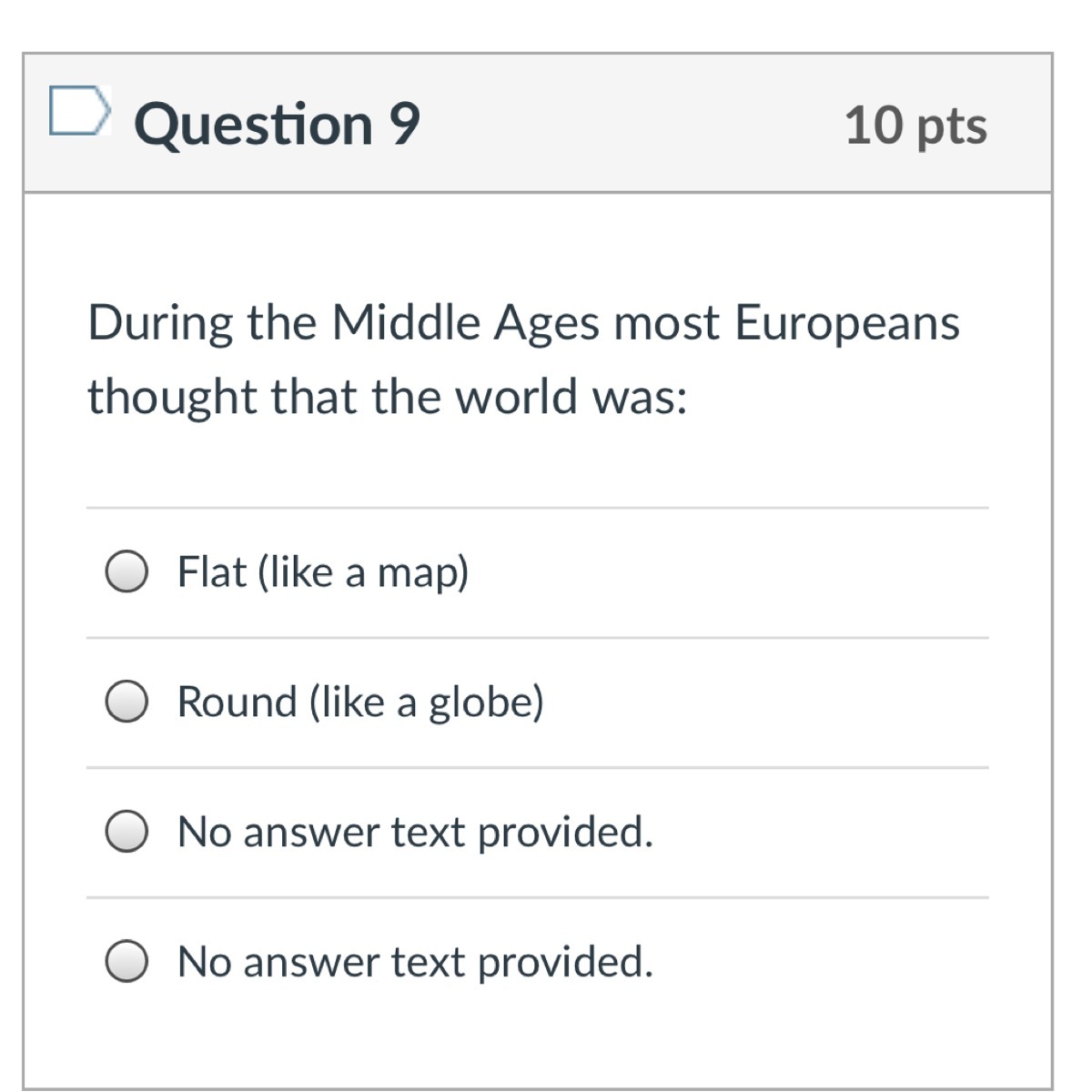The width and height of the screenshot is (1092, 1092).
Task: Click the word "Round" in the second answer
Action: [238, 703]
